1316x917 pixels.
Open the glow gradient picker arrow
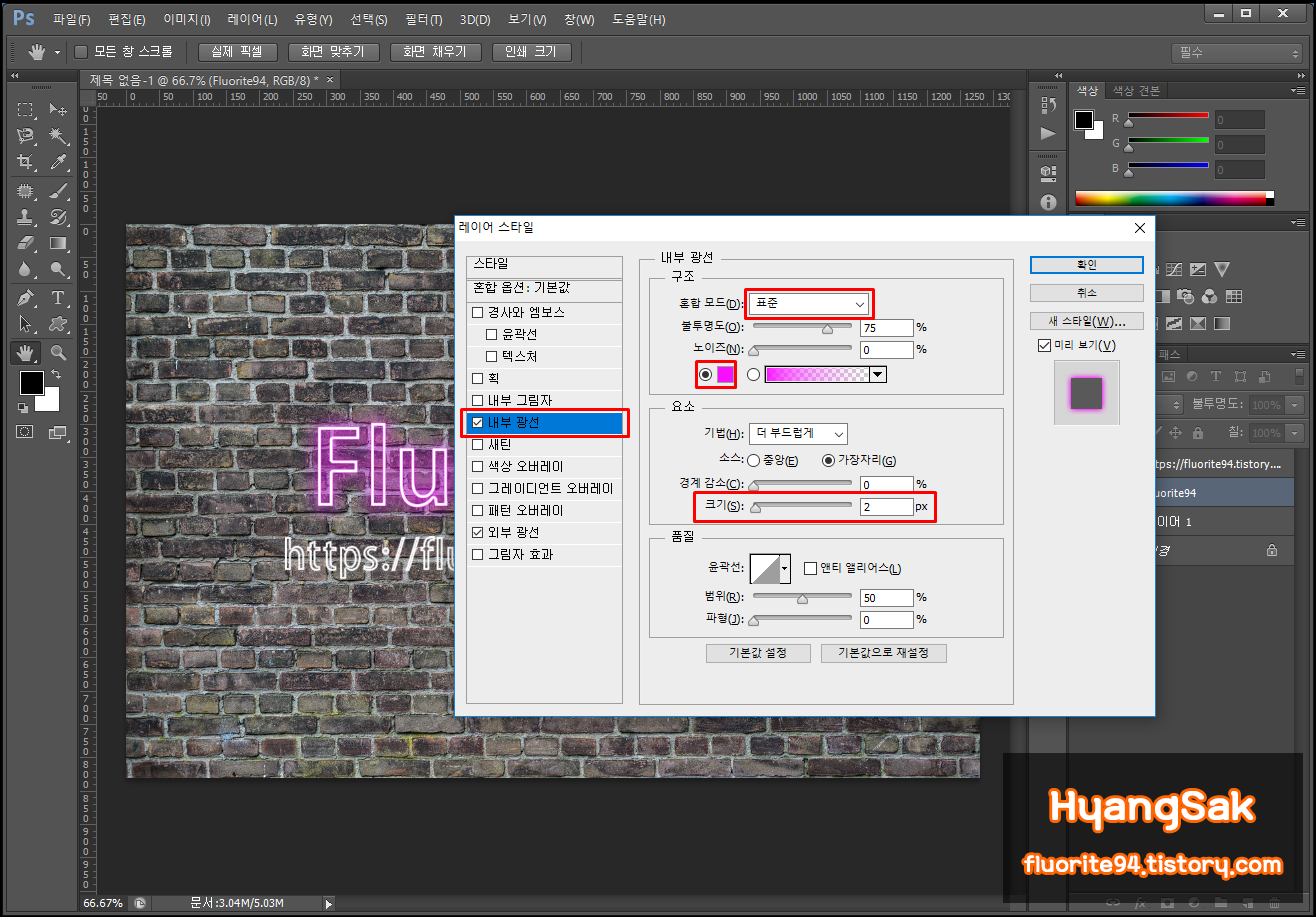878,374
